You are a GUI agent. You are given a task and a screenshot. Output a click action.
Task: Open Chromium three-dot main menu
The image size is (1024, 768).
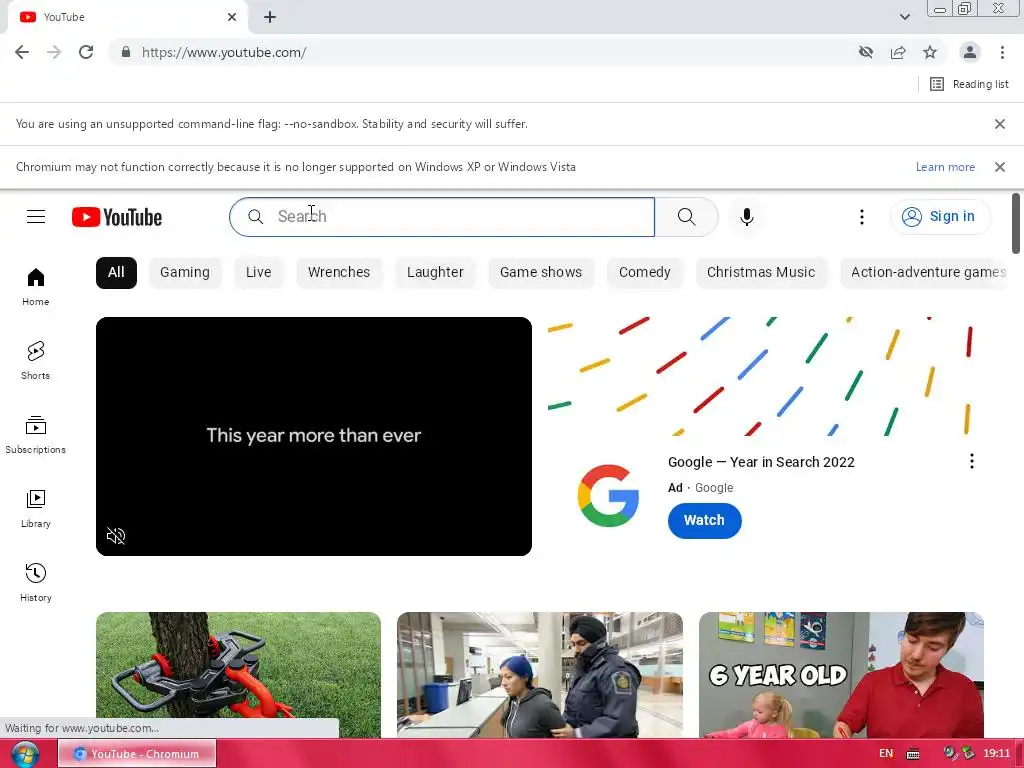click(1002, 52)
